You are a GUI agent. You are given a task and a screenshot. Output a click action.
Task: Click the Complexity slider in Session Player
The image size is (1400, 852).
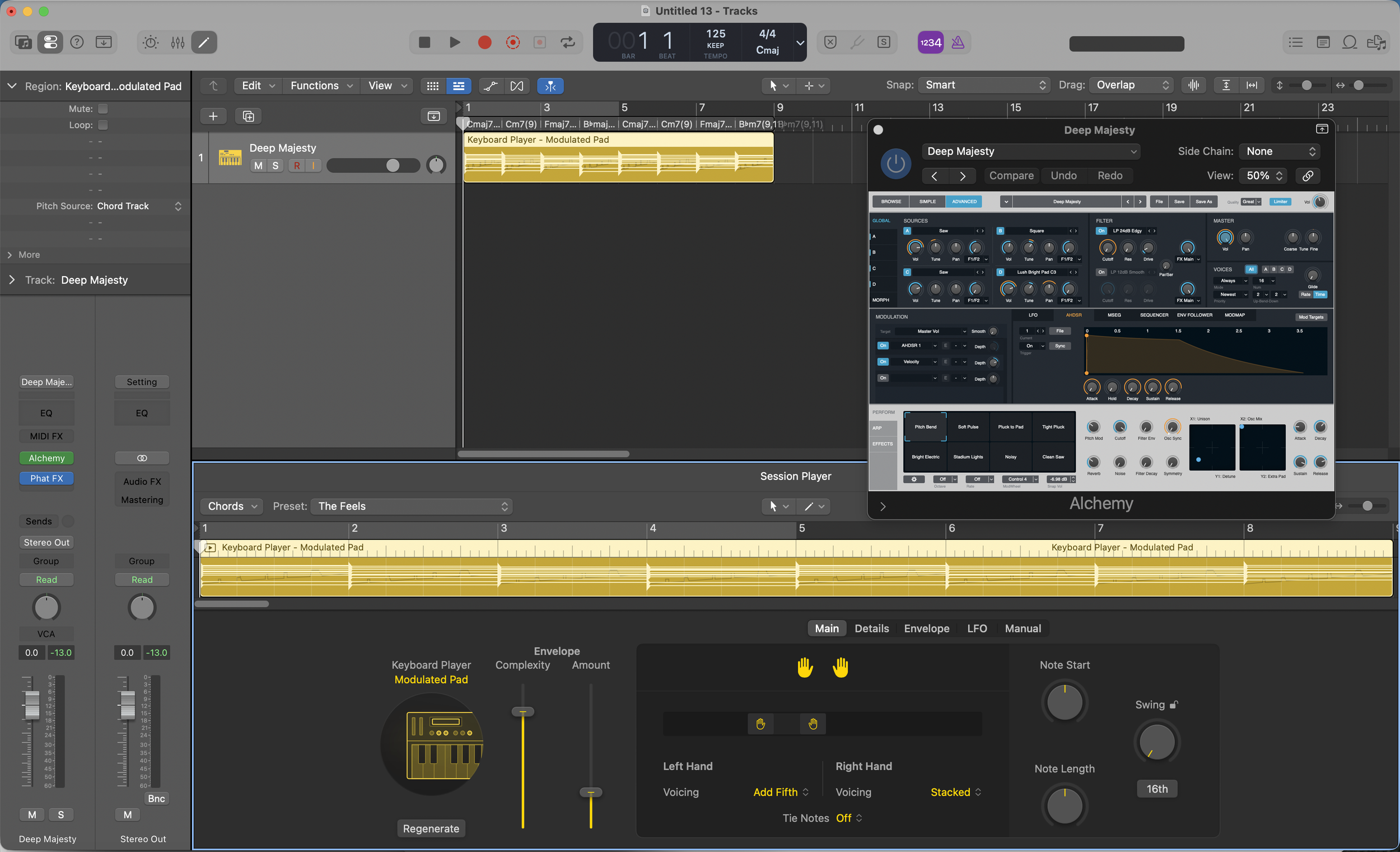[x=522, y=710]
